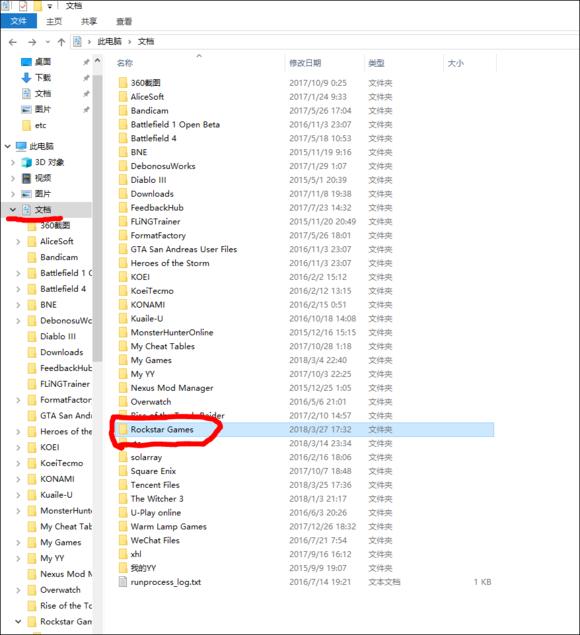This screenshot has width=580, height=635.
Task: Go forward with the right arrow
Action: pyautogui.click(x=32, y=42)
